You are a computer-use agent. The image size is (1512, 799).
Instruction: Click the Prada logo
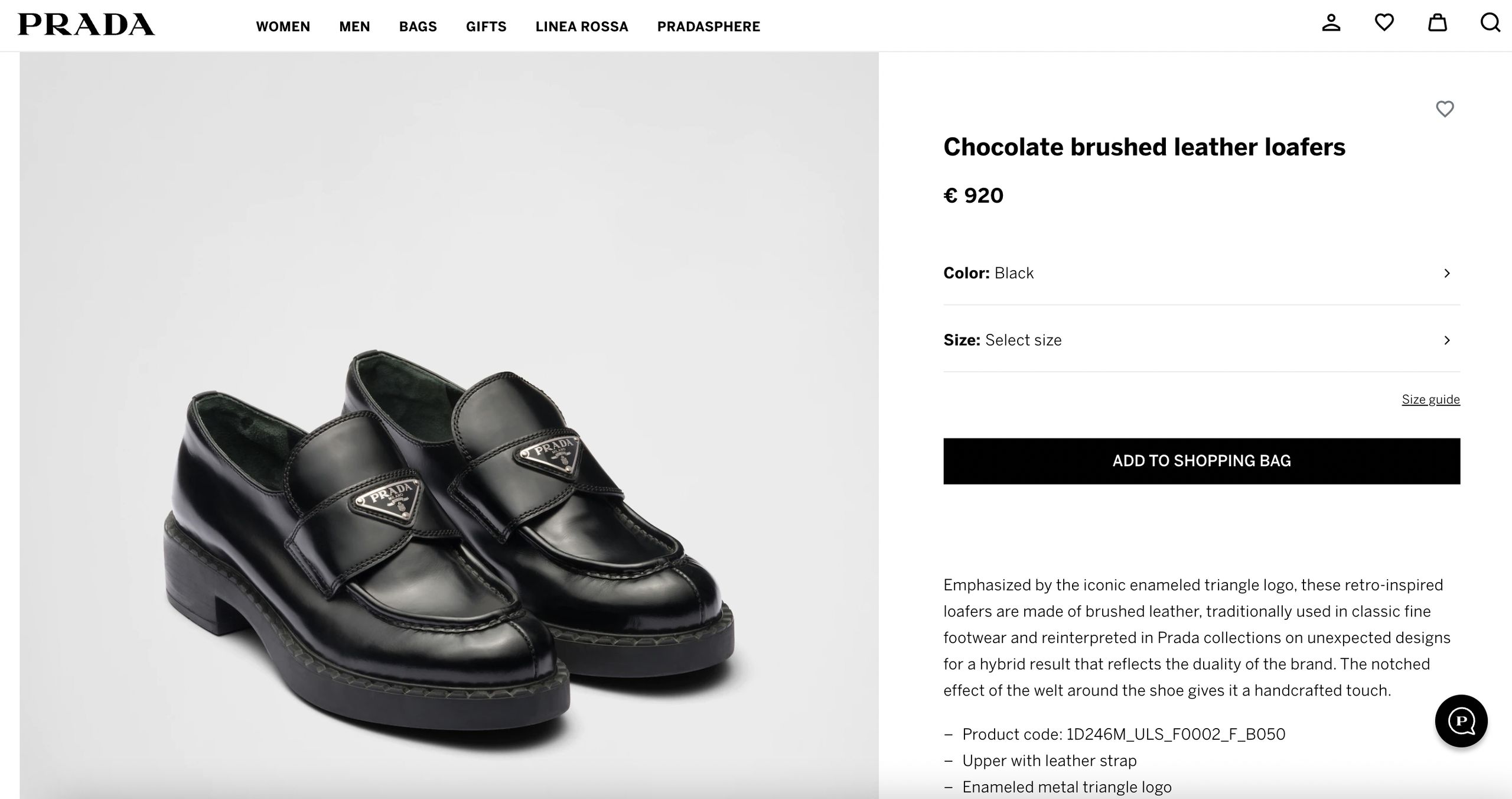[x=86, y=25]
